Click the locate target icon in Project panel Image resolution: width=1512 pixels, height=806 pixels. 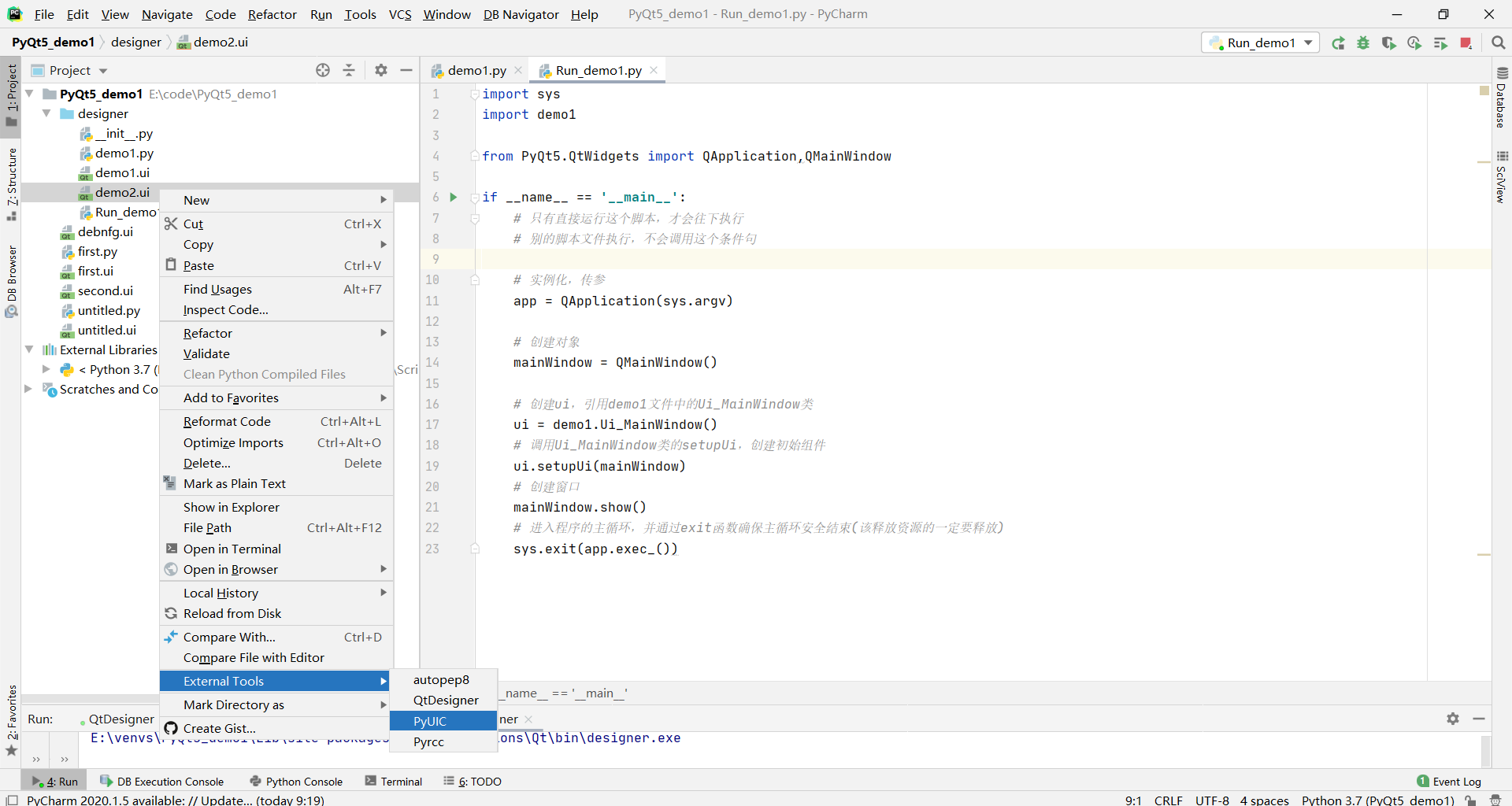[x=323, y=70]
